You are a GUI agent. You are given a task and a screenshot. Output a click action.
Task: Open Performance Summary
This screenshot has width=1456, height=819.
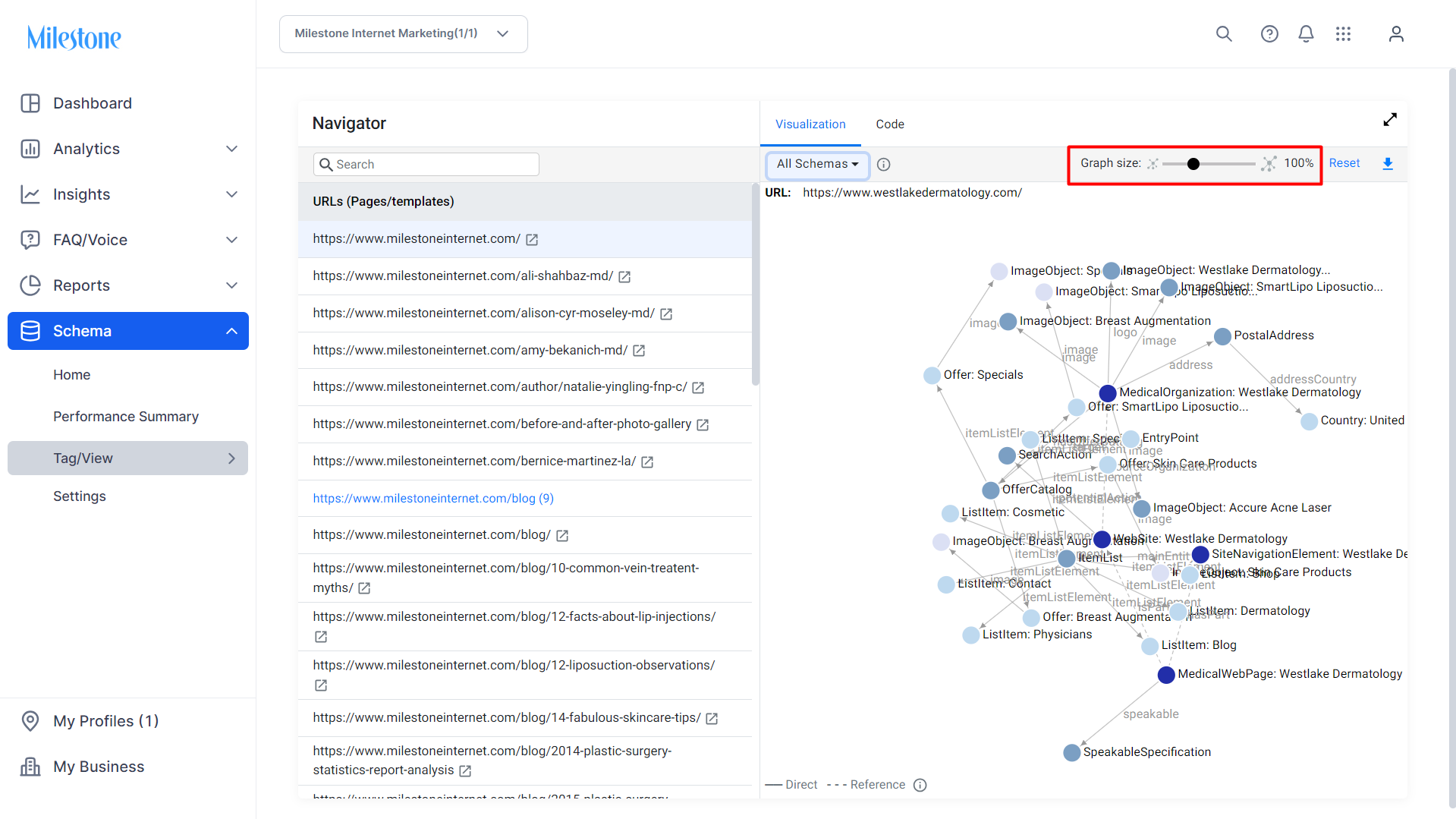(x=126, y=417)
